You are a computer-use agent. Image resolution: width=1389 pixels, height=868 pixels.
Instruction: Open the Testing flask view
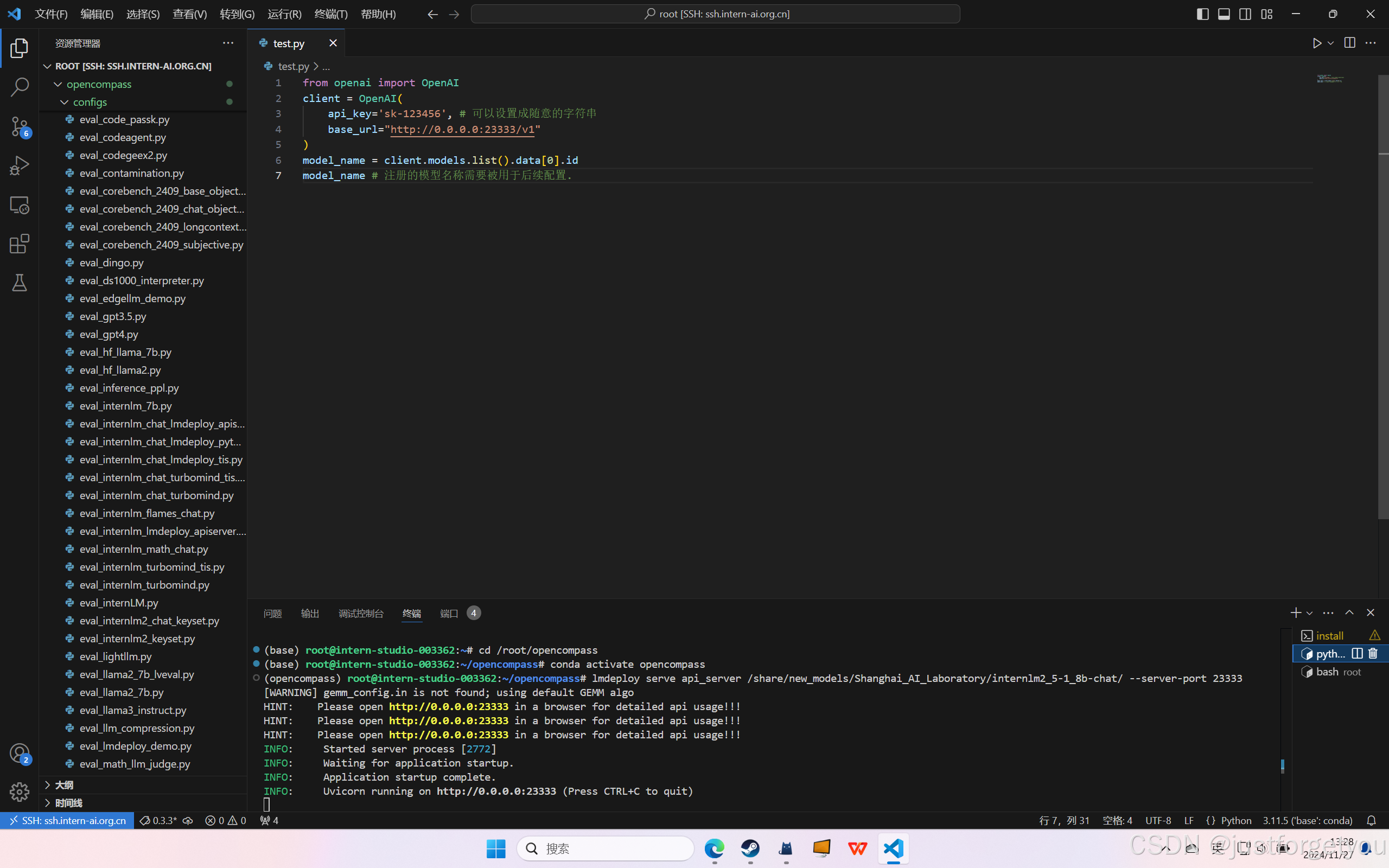(x=20, y=283)
